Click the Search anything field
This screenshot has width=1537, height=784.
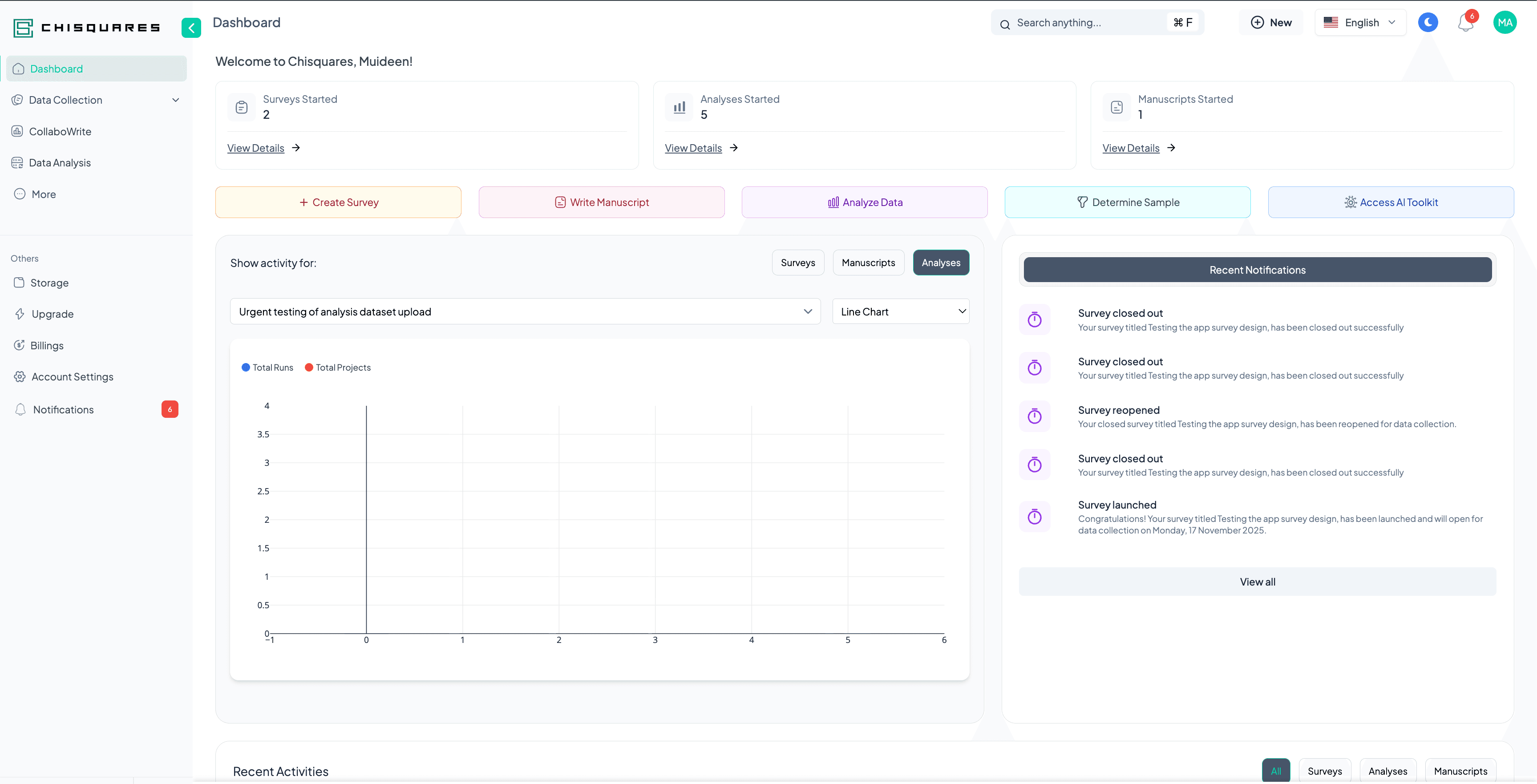pos(1097,23)
